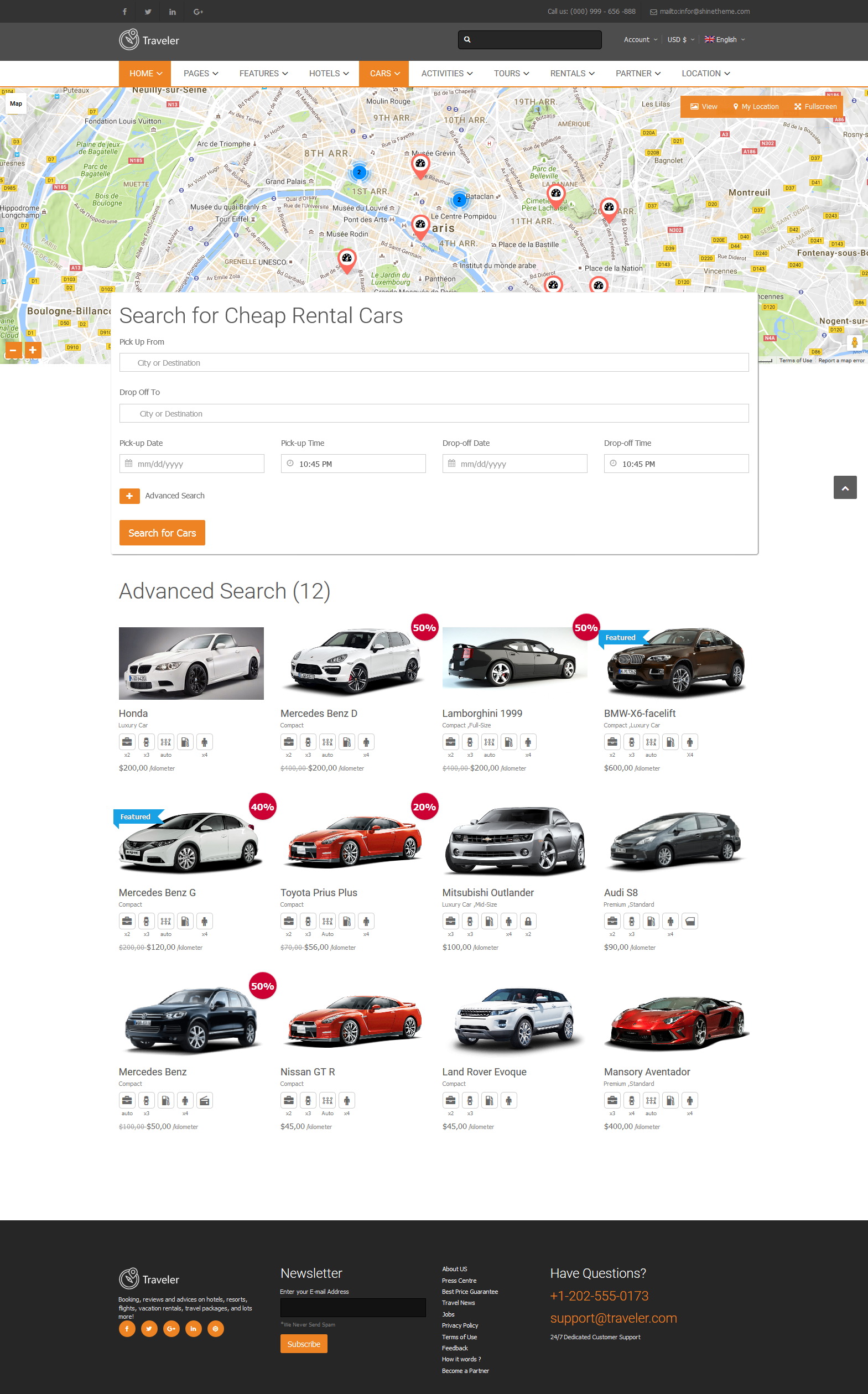Click the Drop-off Date field
The height and width of the screenshot is (1394, 868).
pyautogui.click(x=514, y=464)
